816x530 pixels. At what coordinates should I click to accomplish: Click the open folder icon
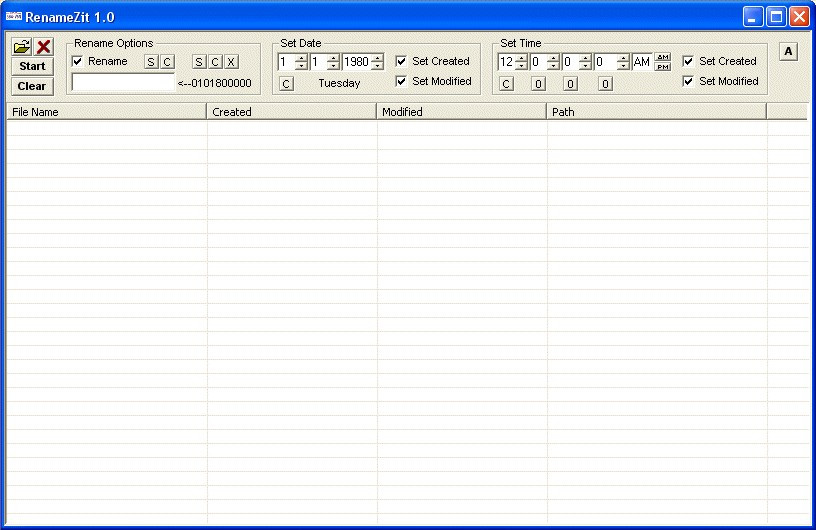[x=22, y=47]
